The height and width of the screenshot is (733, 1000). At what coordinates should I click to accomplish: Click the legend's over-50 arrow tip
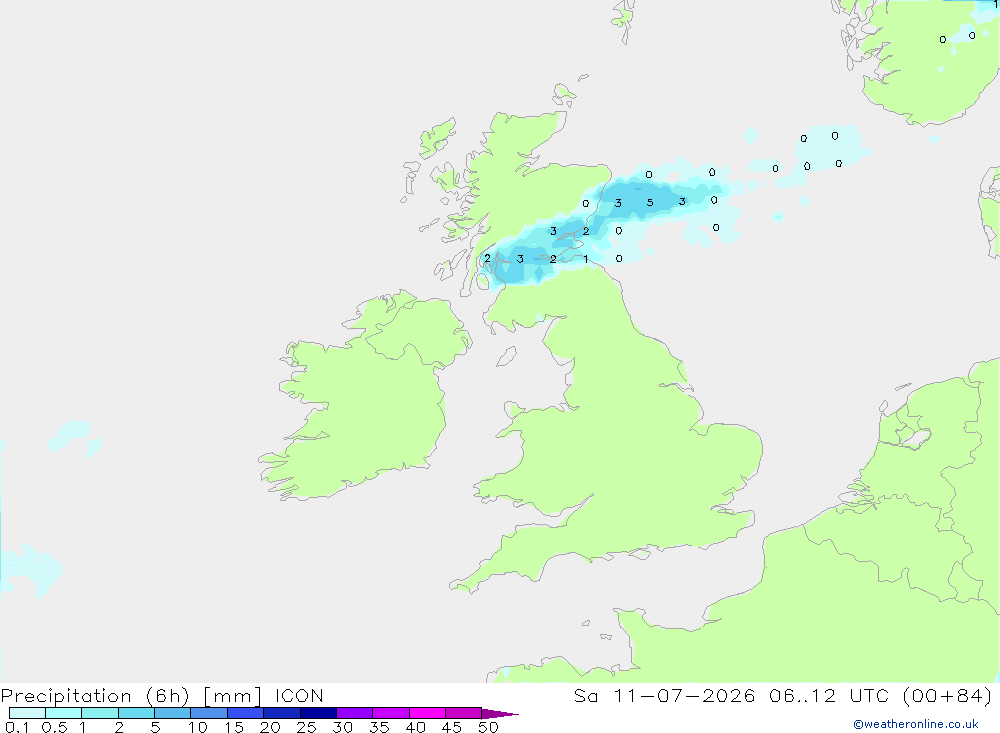click(x=500, y=714)
